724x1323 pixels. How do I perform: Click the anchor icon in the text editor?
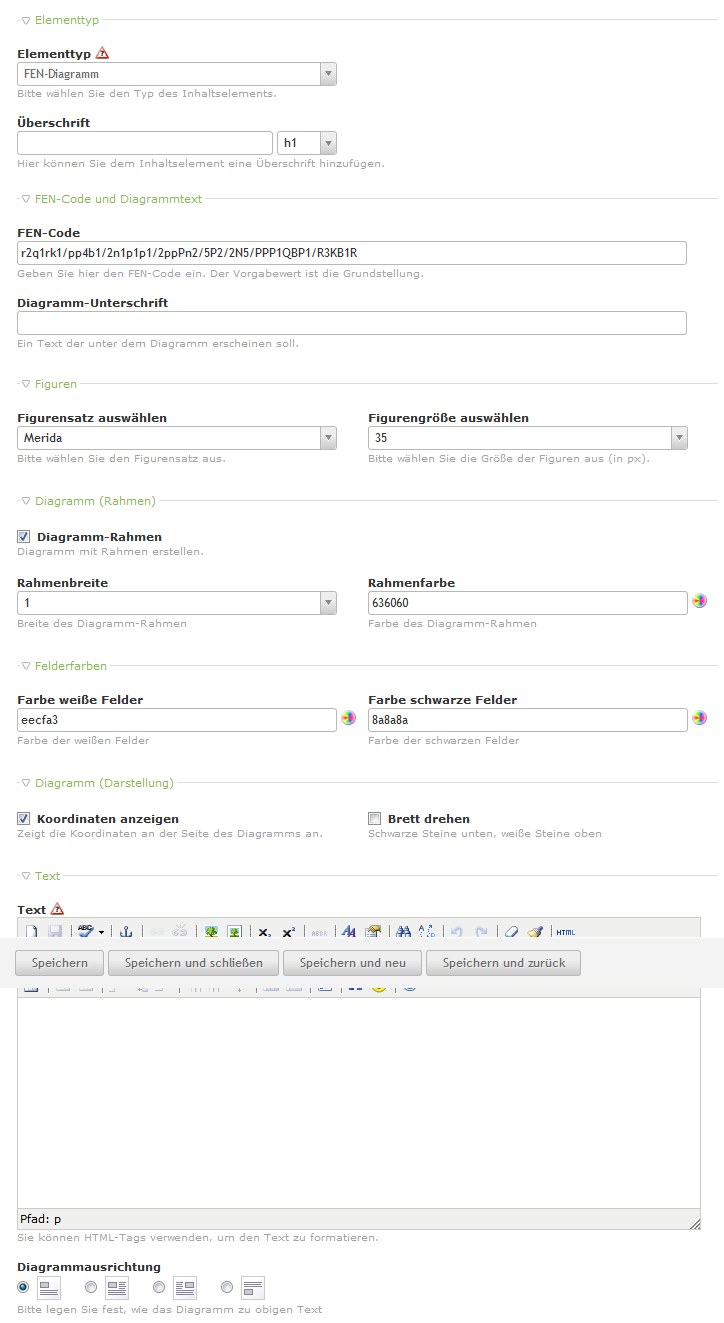(x=126, y=931)
